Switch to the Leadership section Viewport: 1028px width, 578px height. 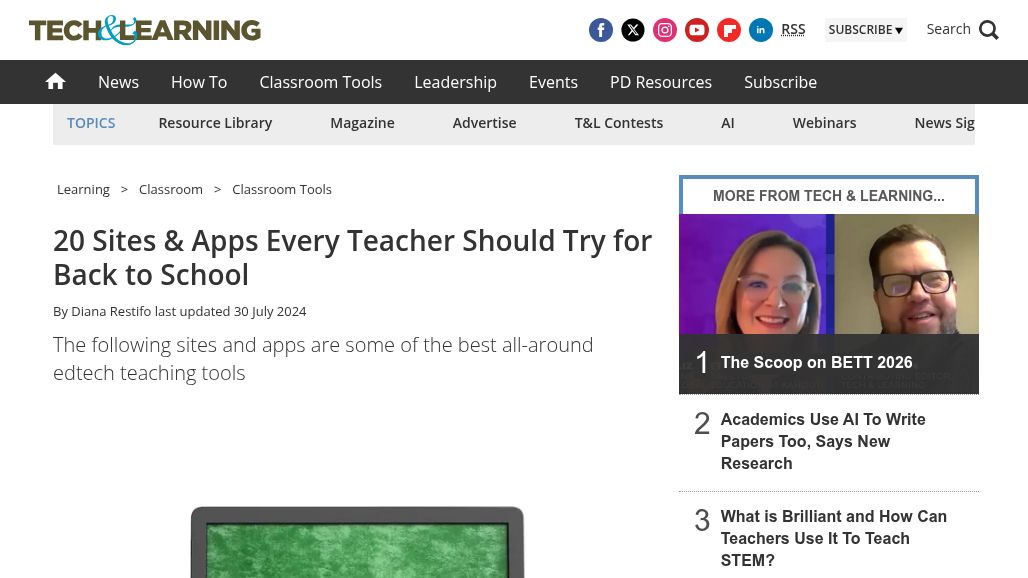pos(455,82)
